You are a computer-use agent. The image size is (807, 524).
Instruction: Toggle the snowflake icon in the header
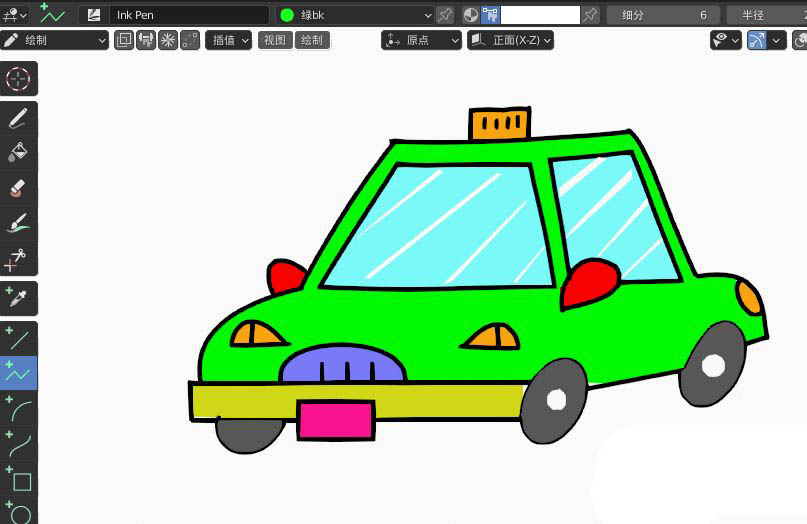167,40
